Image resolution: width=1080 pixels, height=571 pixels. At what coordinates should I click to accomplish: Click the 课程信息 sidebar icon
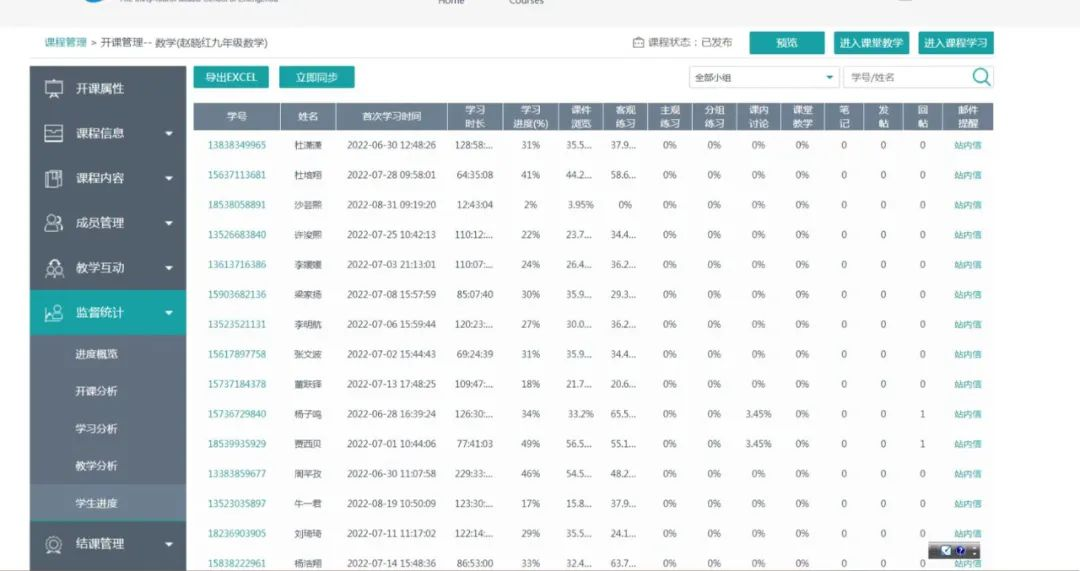click(x=54, y=133)
